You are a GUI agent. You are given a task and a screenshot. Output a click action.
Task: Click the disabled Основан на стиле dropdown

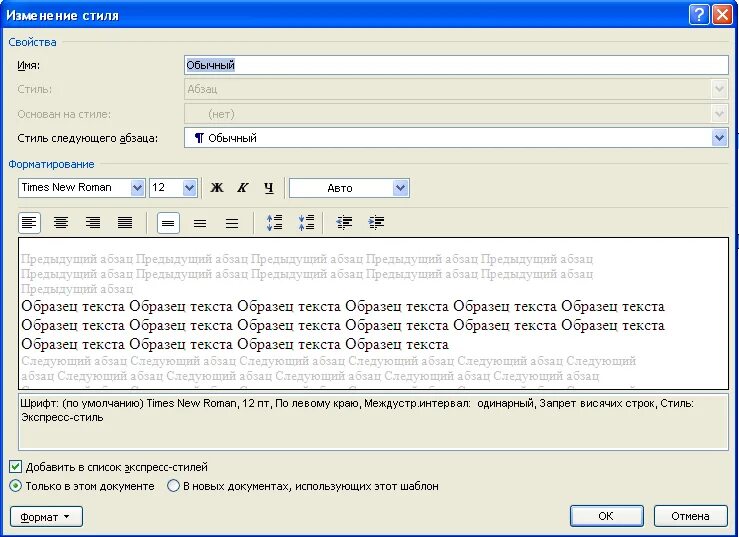click(456, 114)
